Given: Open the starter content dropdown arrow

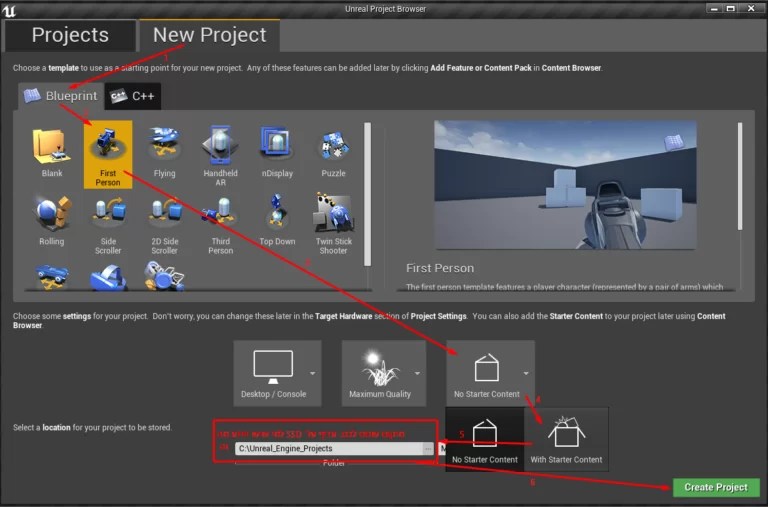Looking at the screenshot, I should click(x=526, y=373).
